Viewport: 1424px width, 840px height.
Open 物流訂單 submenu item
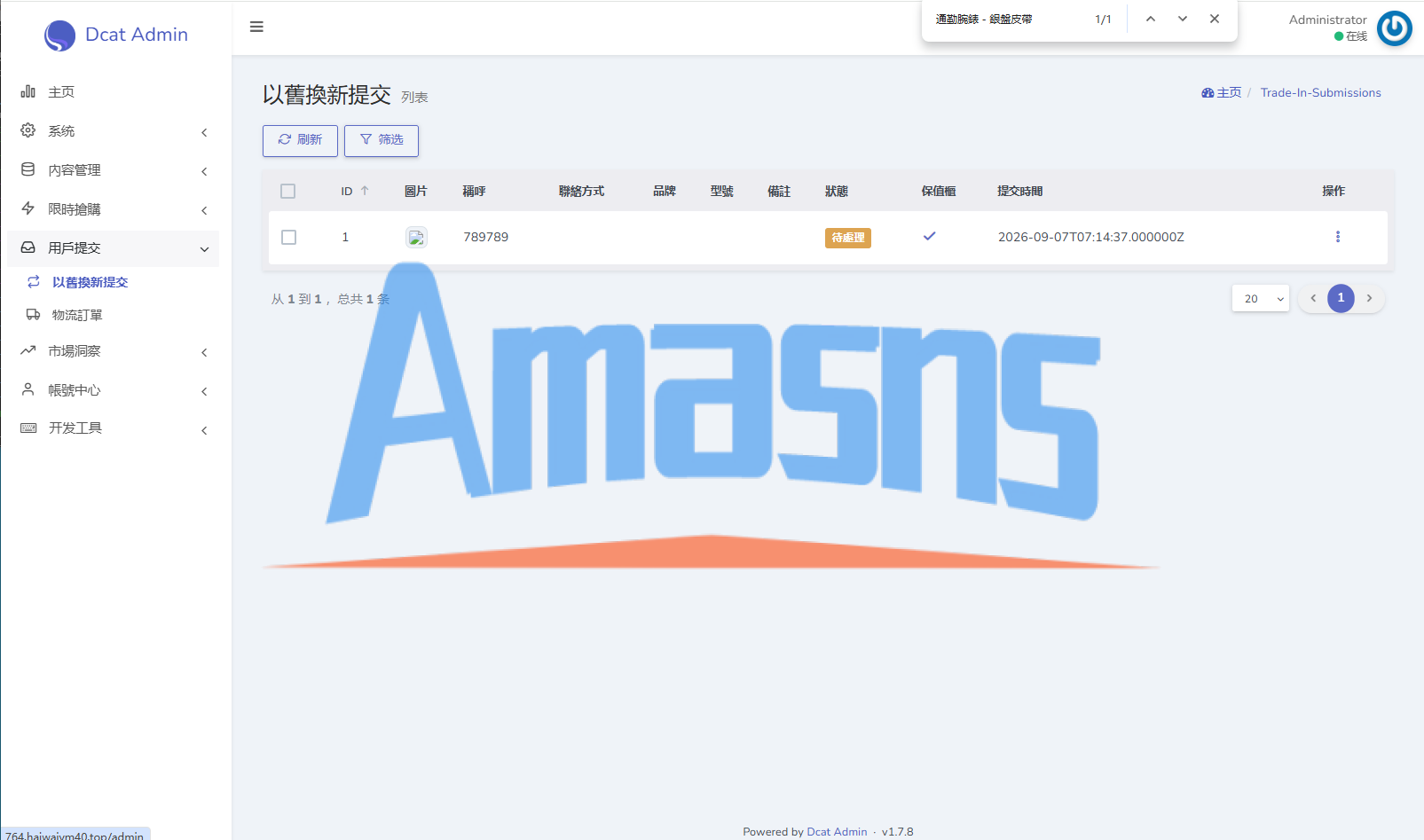pyautogui.click(x=77, y=315)
